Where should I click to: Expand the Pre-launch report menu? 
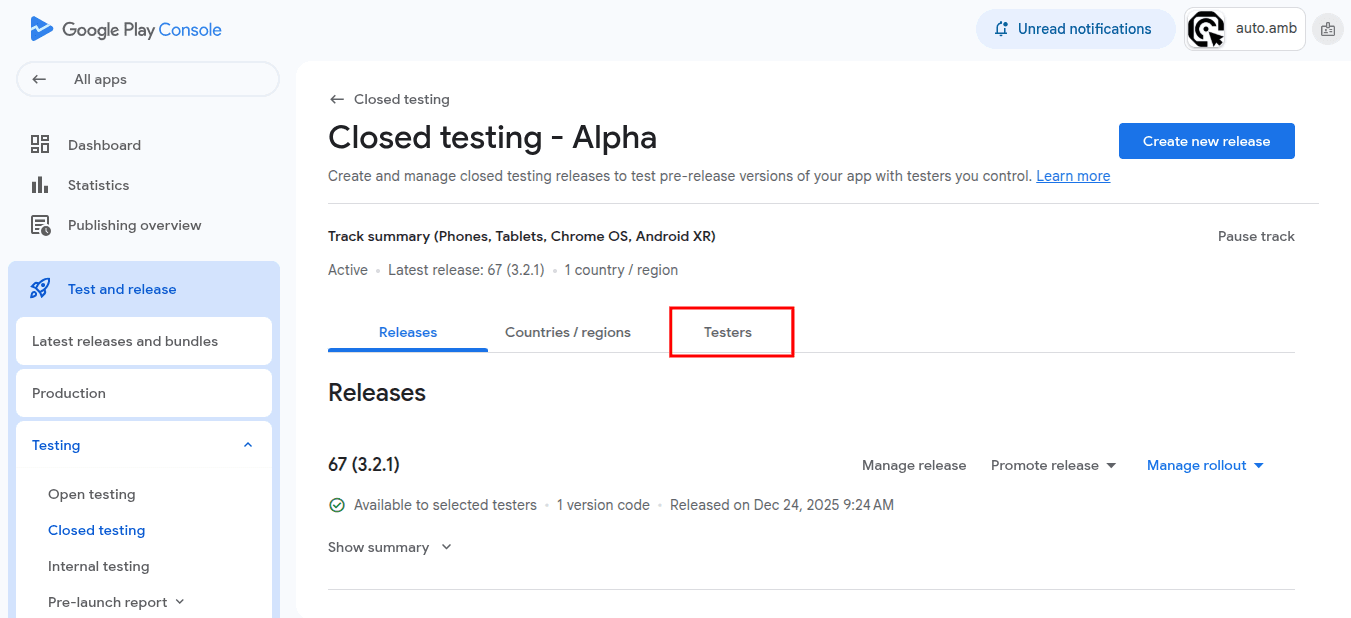click(x=180, y=601)
